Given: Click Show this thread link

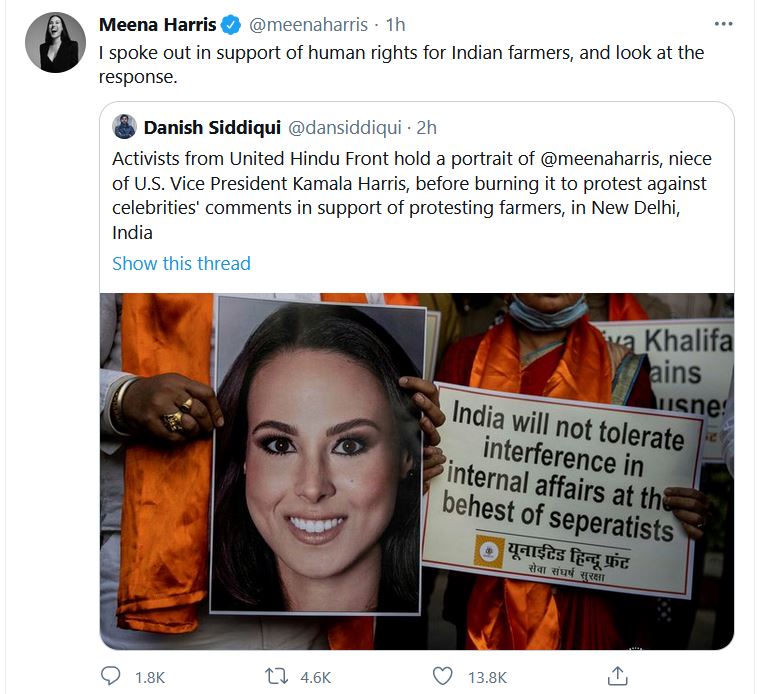Looking at the screenshot, I should (182, 263).
